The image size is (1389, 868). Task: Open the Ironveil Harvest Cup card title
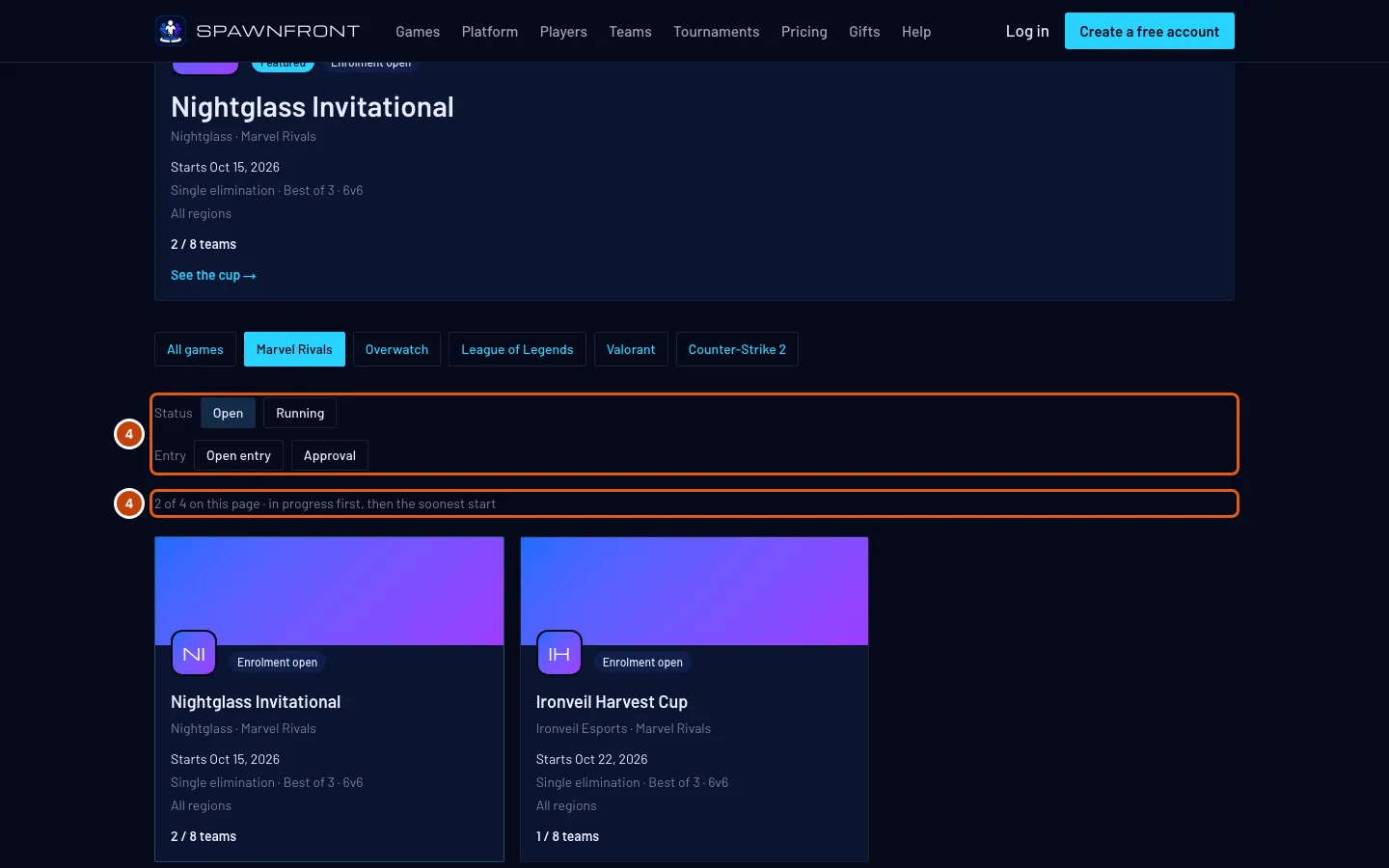(x=612, y=702)
